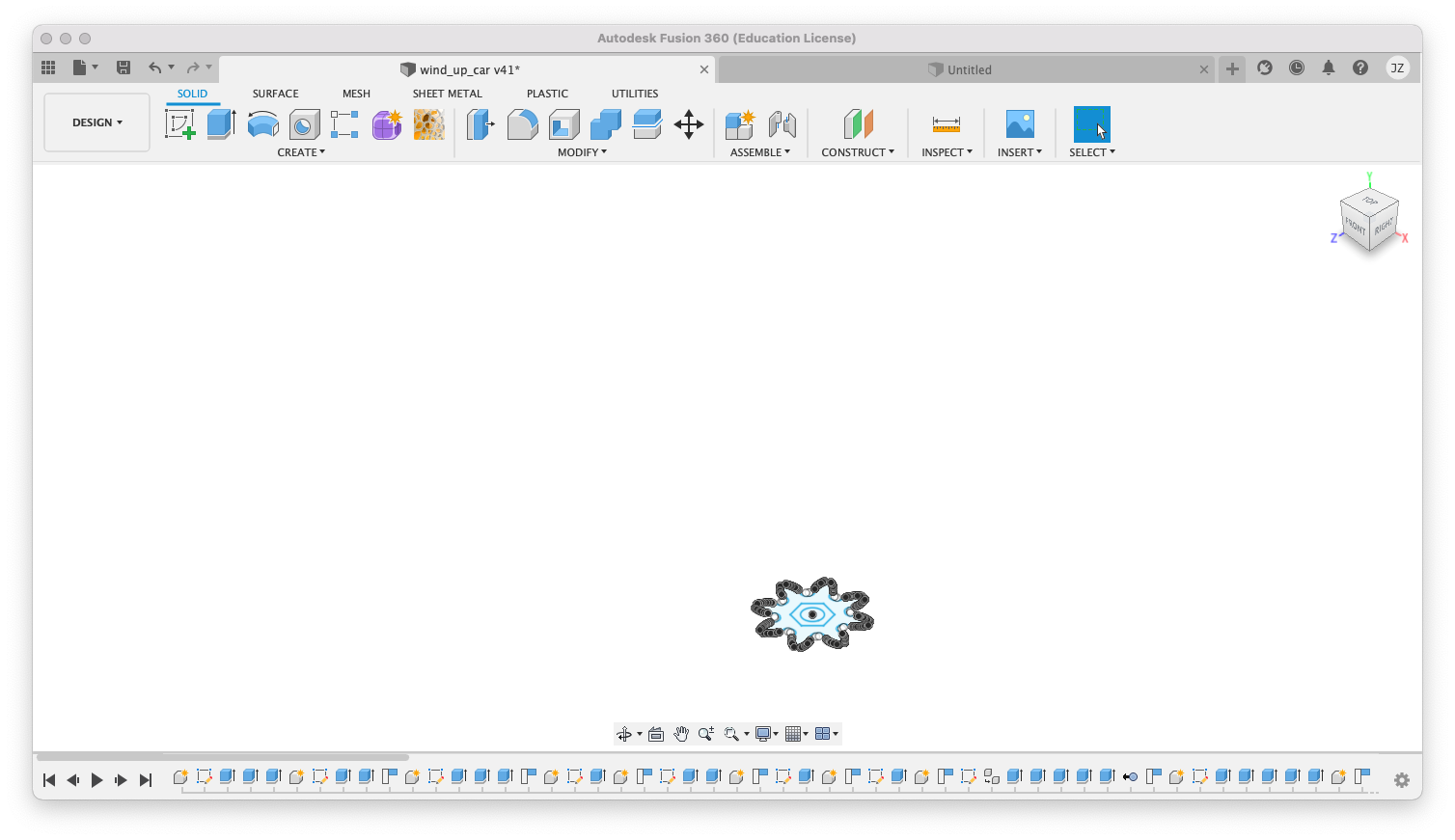Switch to the Untitled document tab

tap(965, 69)
